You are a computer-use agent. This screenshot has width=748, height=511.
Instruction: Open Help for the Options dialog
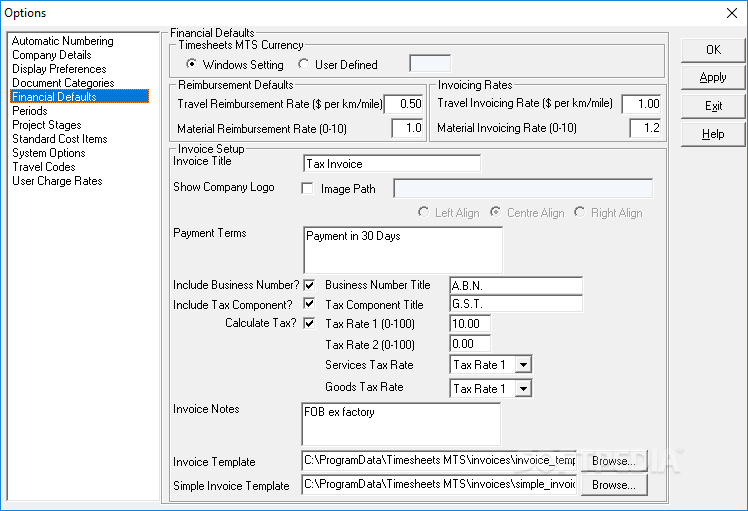713,134
